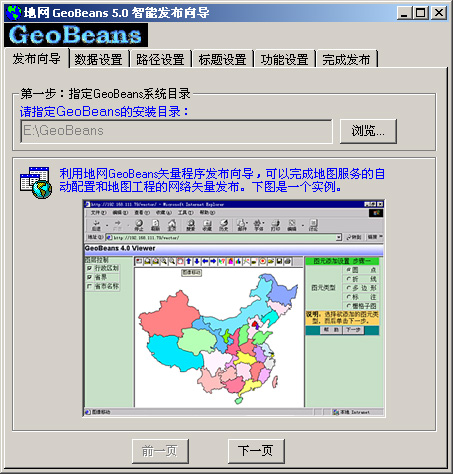Toggle the 省市名称 layer checkbox in the example
This screenshot has height=474, width=453.
(x=89, y=286)
